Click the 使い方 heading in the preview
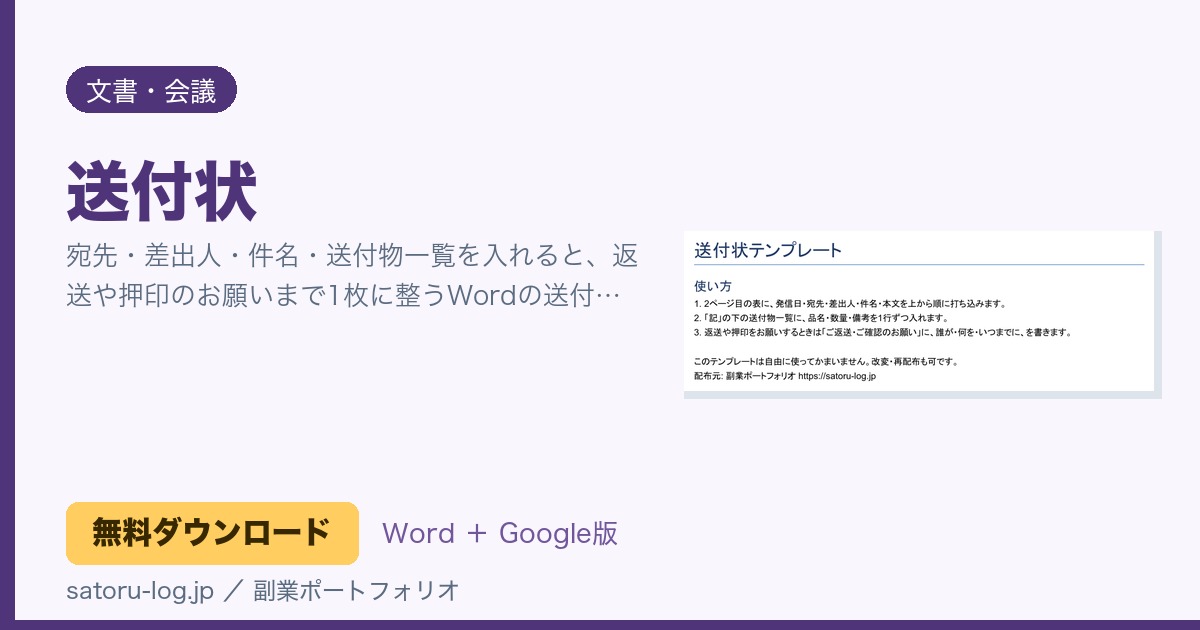 pyautogui.click(x=713, y=285)
